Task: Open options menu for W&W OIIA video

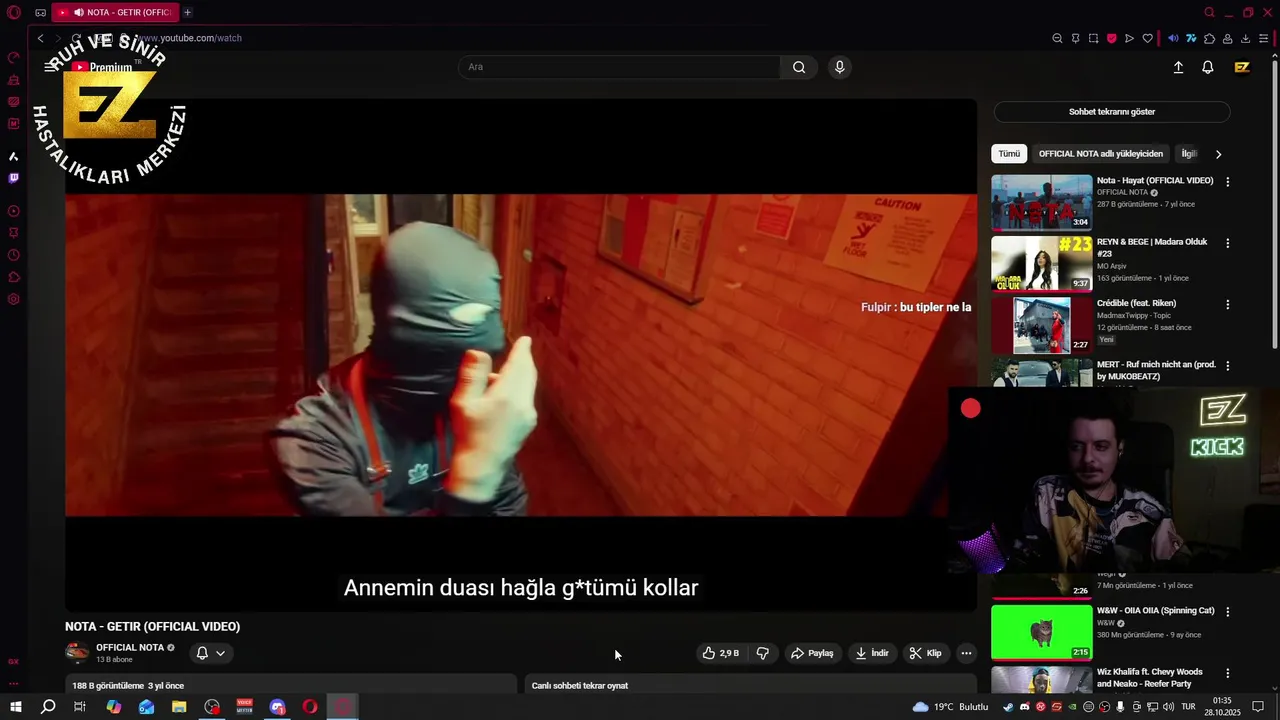Action: pos(1228,612)
